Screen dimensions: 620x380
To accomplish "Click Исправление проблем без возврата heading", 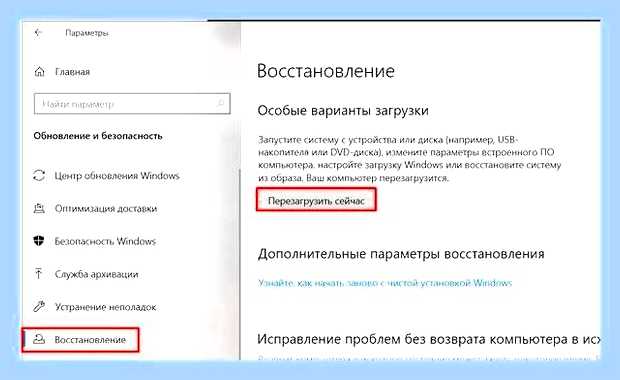I will click(429, 339).
